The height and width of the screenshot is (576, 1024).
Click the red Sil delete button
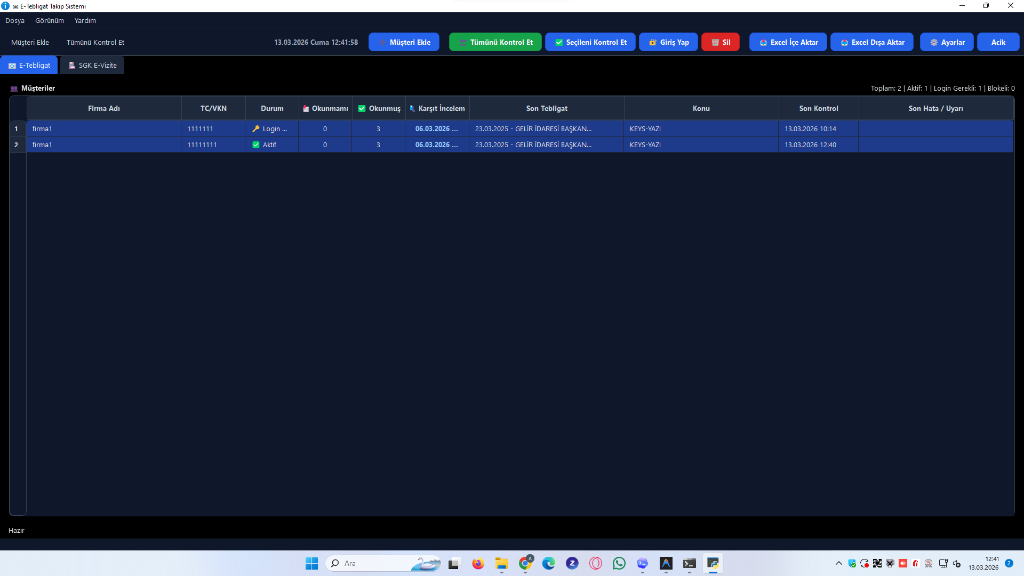(x=721, y=43)
